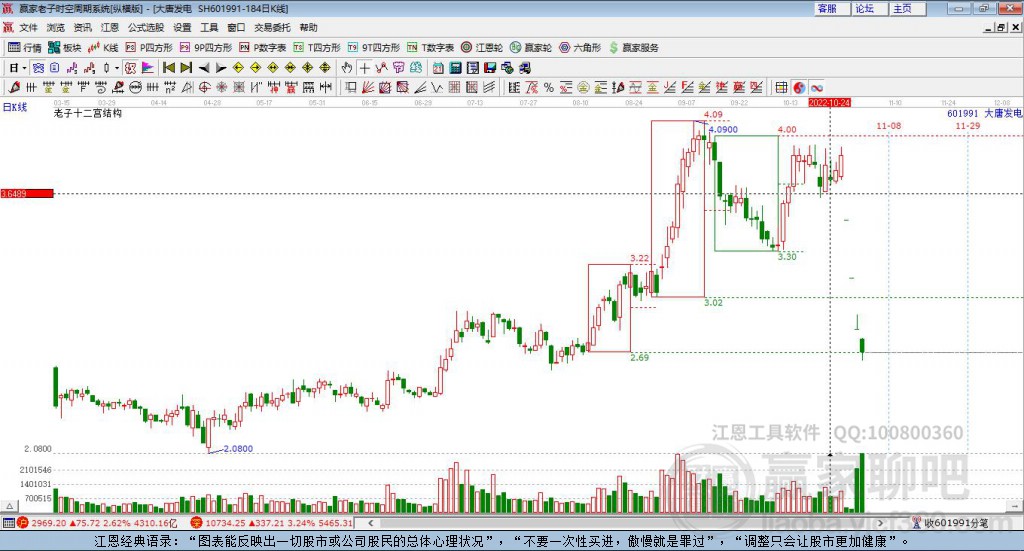This screenshot has width=1024, height=551.
Task: Click the 客服 button in title bar
Action: 832,8
